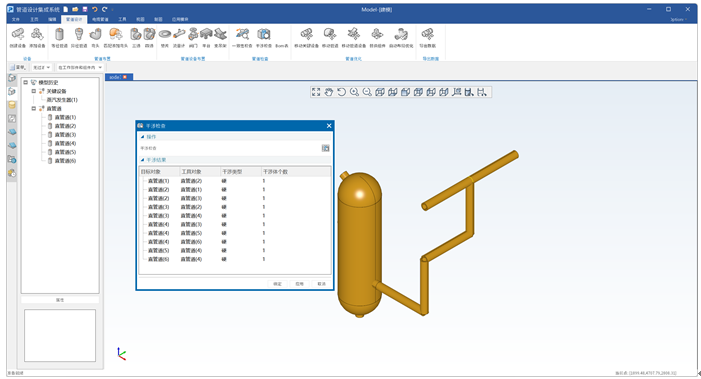701x379 pixels.
Task: Open the quick access toolbar customize arrow
Action: click(112, 9)
